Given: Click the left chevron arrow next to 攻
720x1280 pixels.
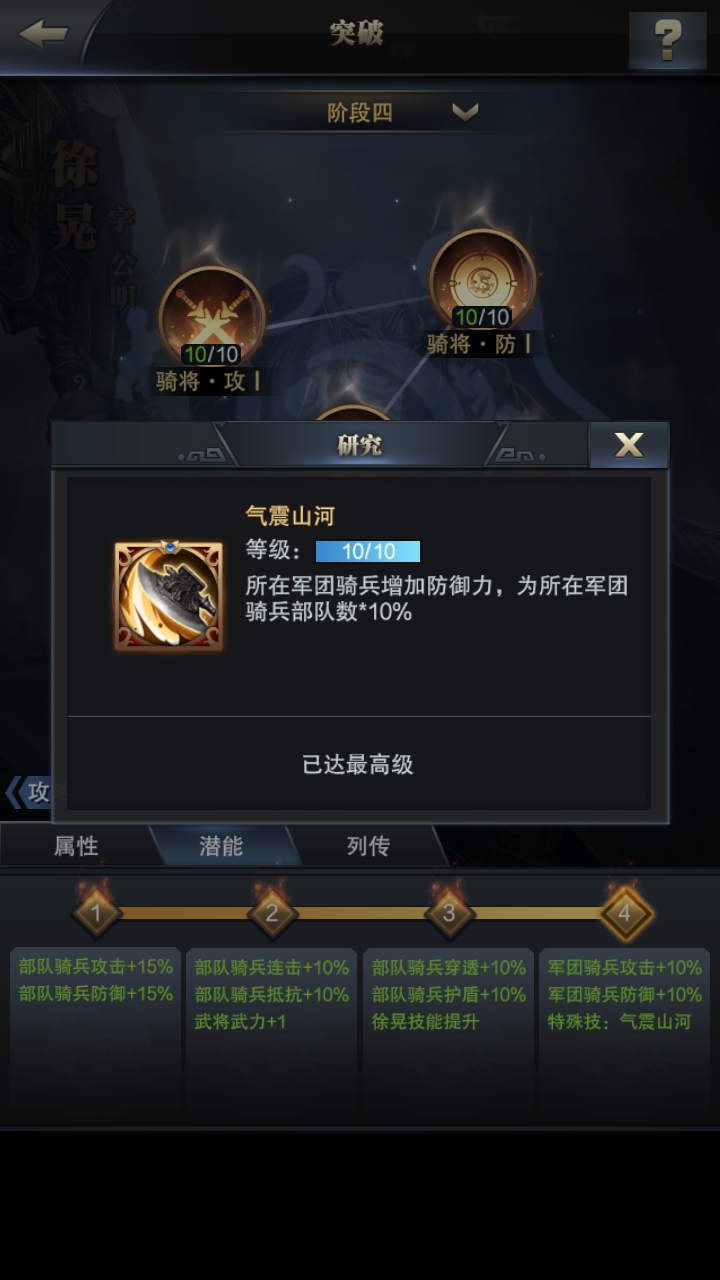Looking at the screenshot, I should (x=12, y=793).
